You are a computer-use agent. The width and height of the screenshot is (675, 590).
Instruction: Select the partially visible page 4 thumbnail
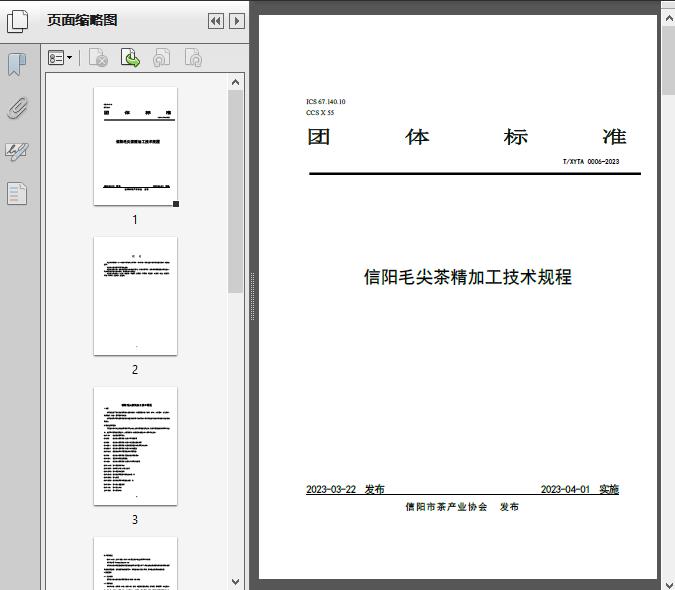135,563
